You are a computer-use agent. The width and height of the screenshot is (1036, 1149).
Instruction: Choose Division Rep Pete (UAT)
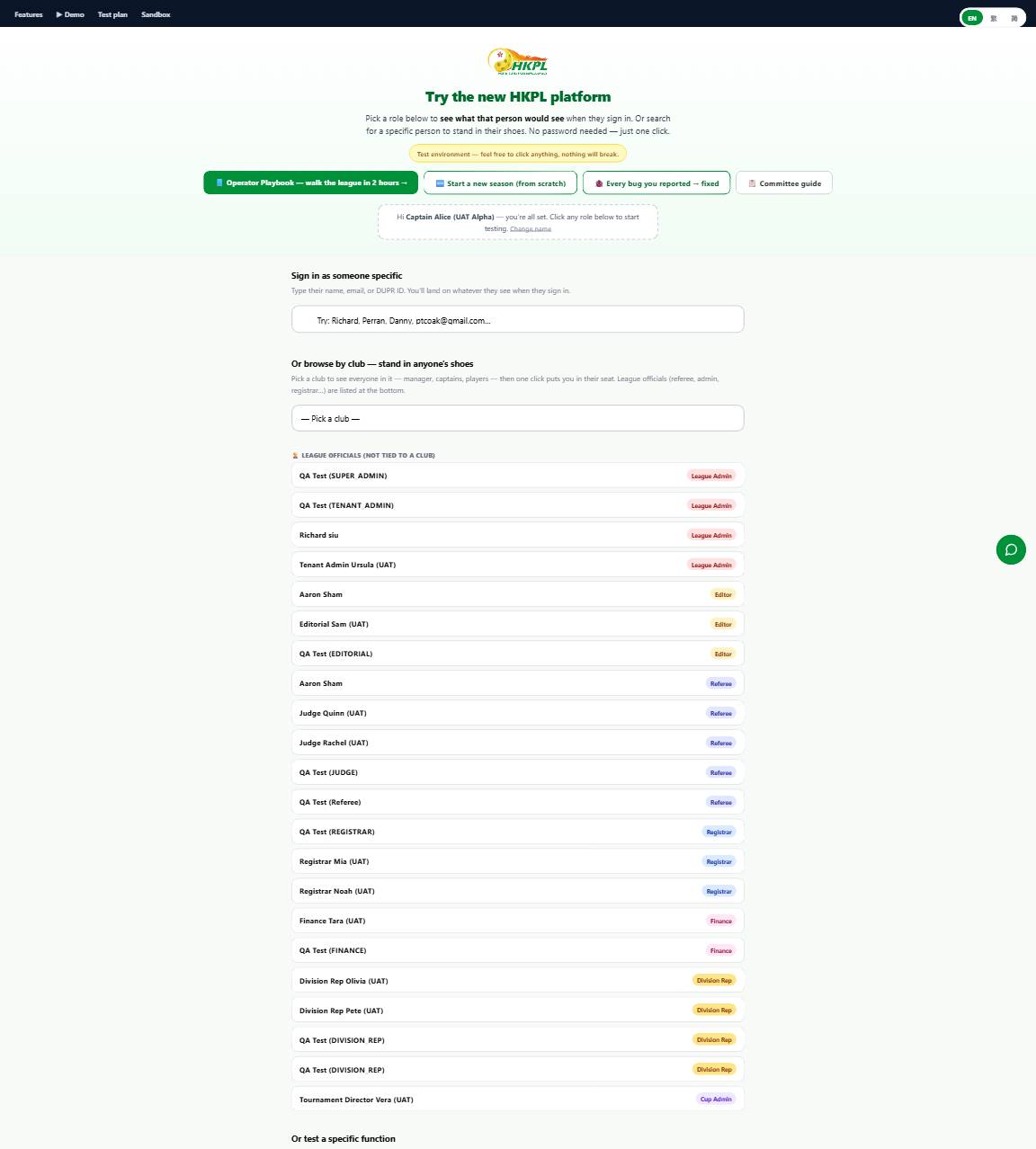[x=518, y=1011]
